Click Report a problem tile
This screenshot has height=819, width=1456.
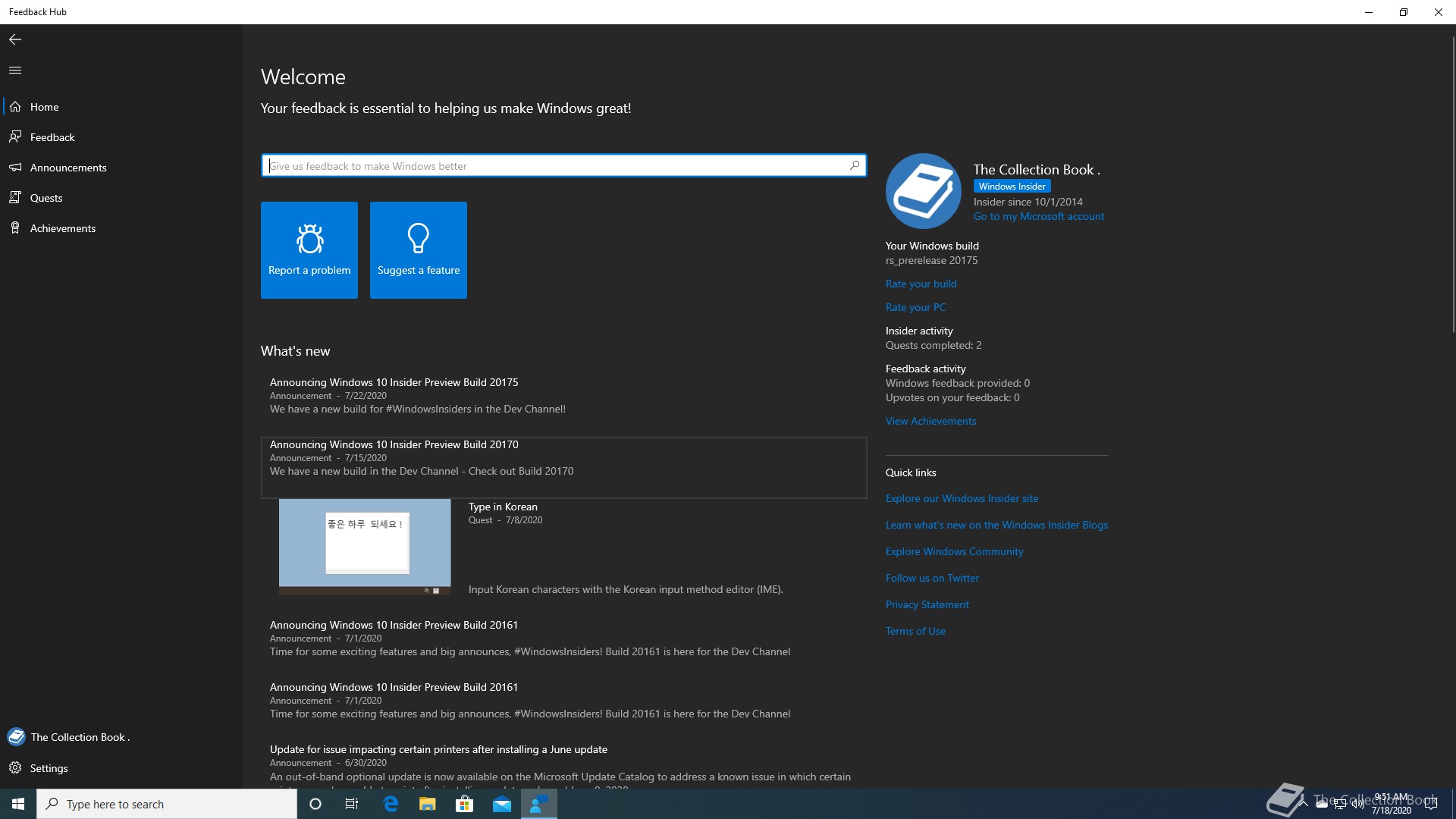309,250
